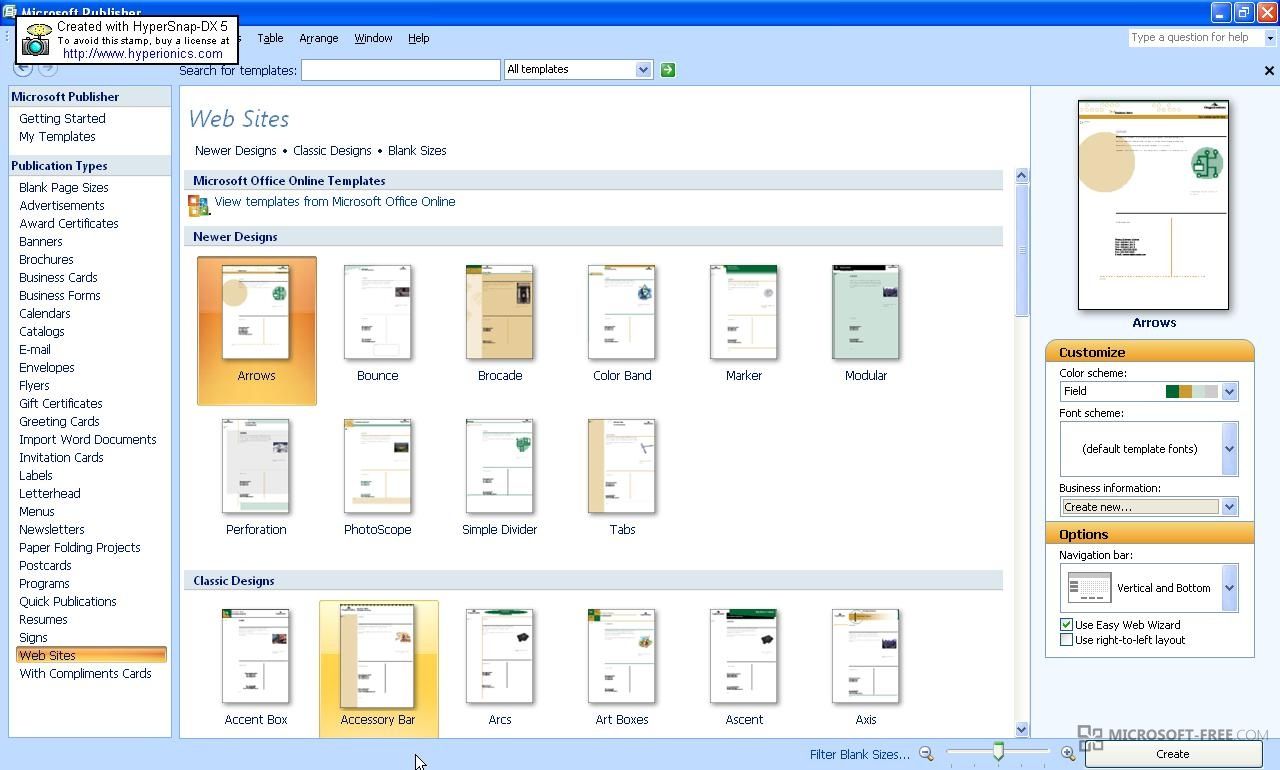1280x770 pixels.
Task: Jump to Newer Designs section link
Action: click(x=235, y=151)
